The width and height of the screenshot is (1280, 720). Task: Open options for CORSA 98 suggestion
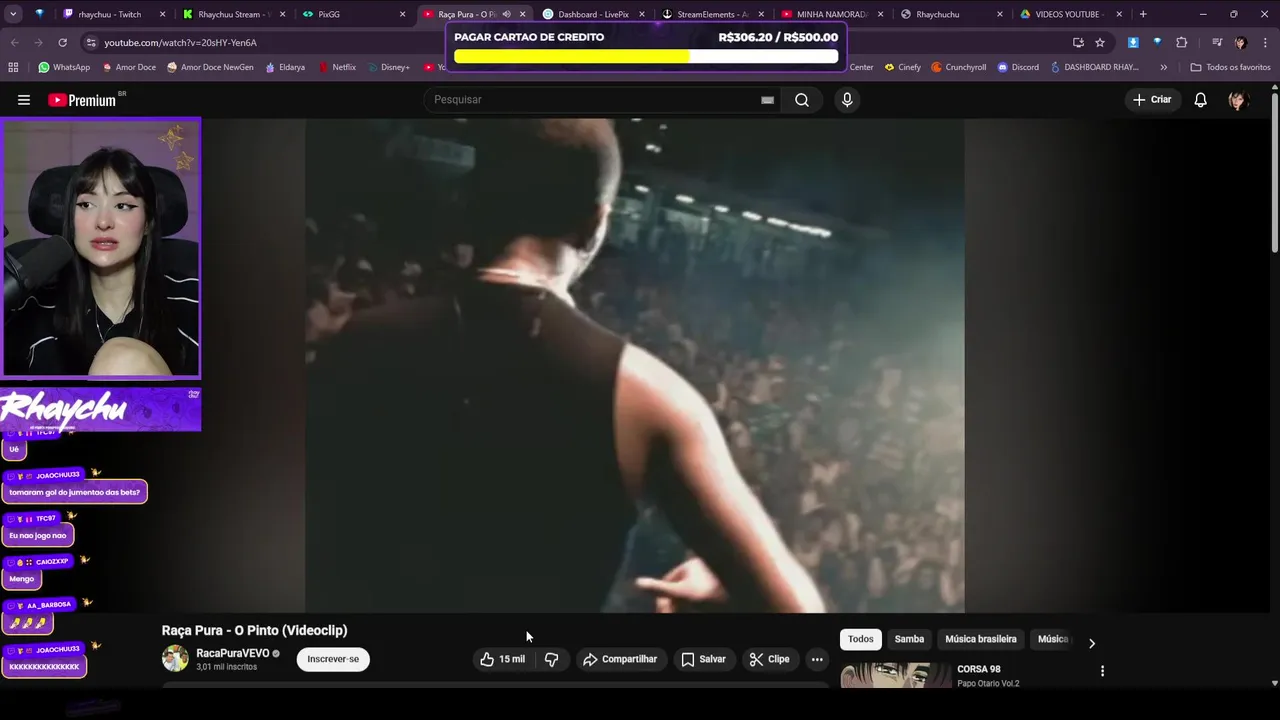click(1102, 671)
